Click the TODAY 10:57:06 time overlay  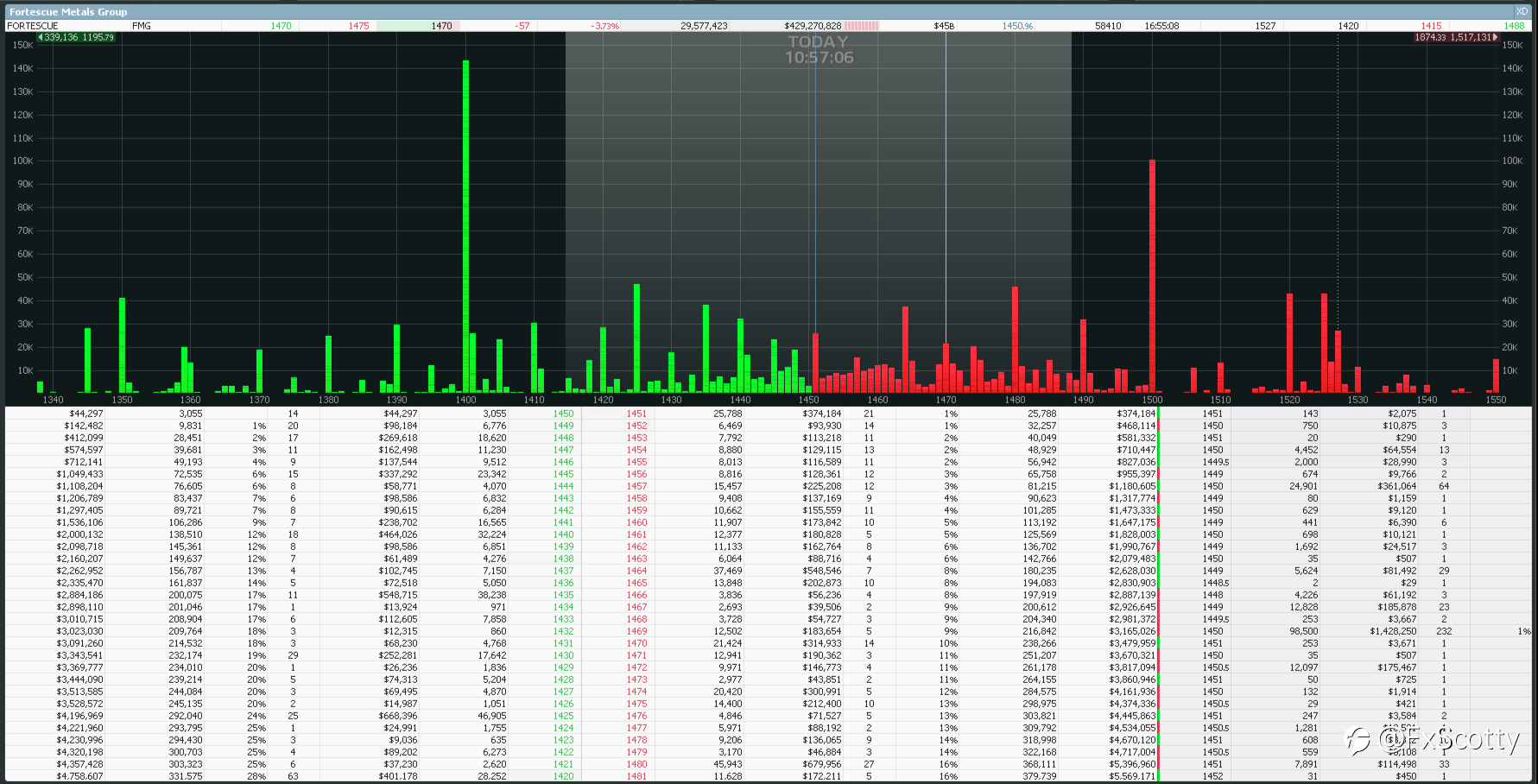click(x=819, y=49)
